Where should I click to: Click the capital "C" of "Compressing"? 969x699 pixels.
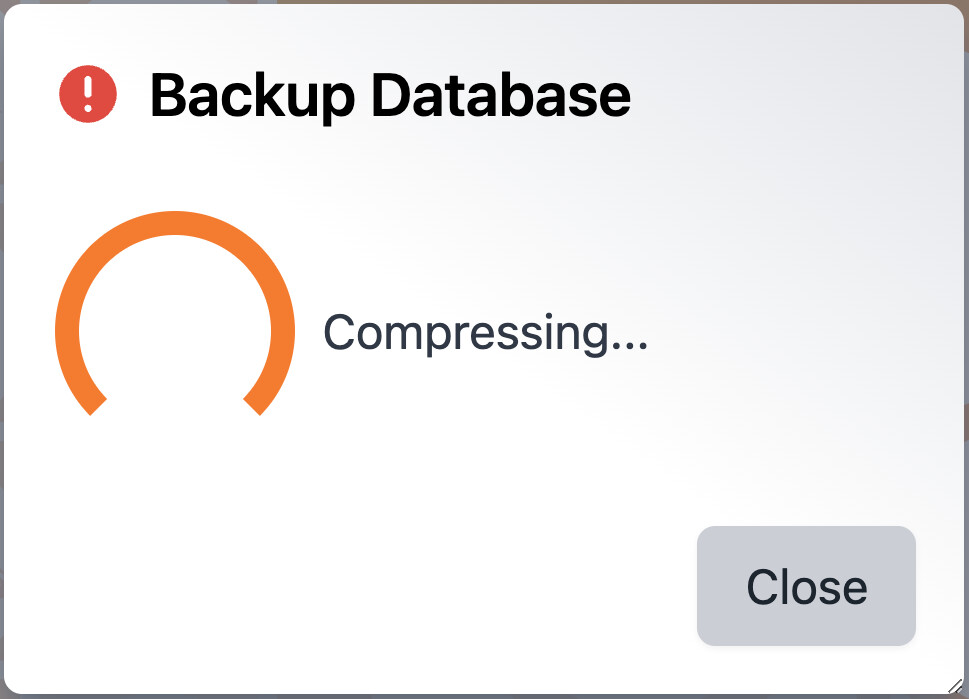click(340, 332)
